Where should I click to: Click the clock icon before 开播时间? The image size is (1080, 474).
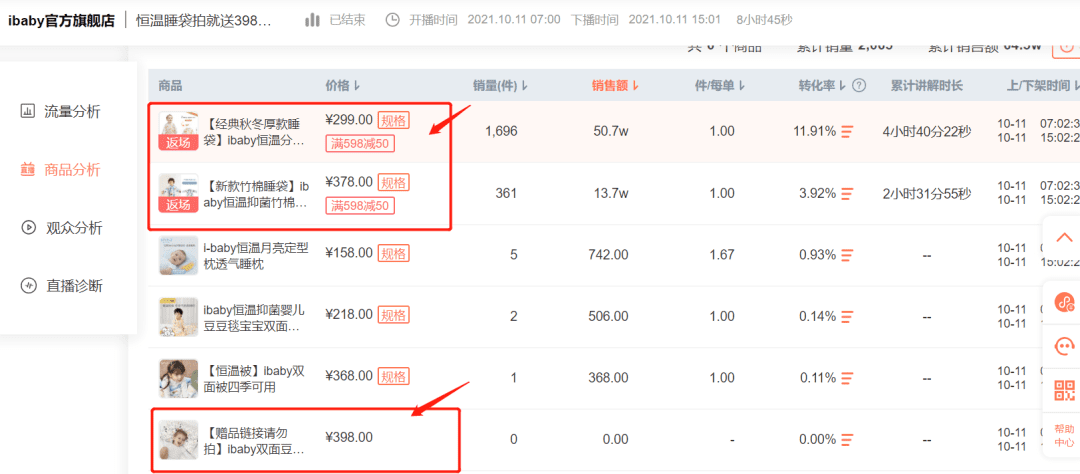click(x=392, y=20)
